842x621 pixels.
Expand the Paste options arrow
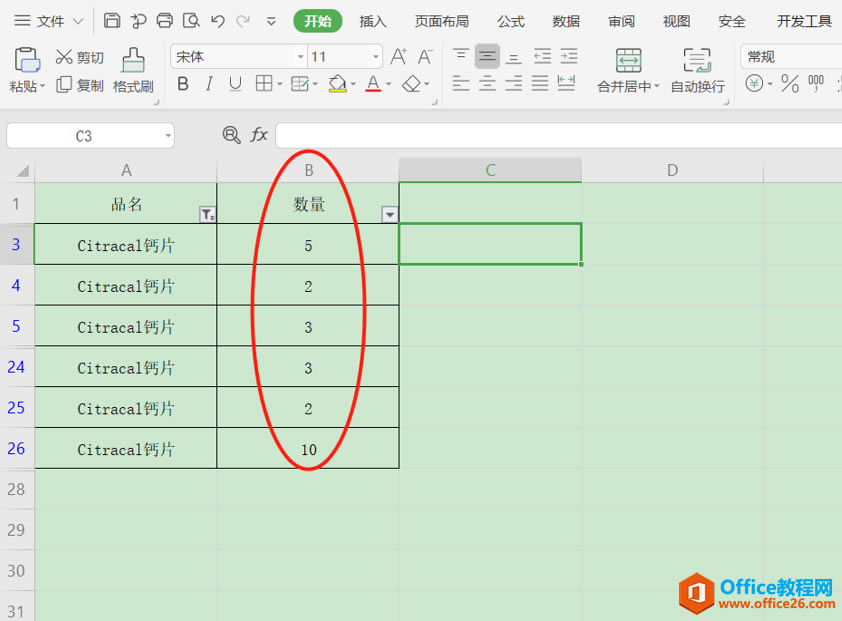point(42,86)
